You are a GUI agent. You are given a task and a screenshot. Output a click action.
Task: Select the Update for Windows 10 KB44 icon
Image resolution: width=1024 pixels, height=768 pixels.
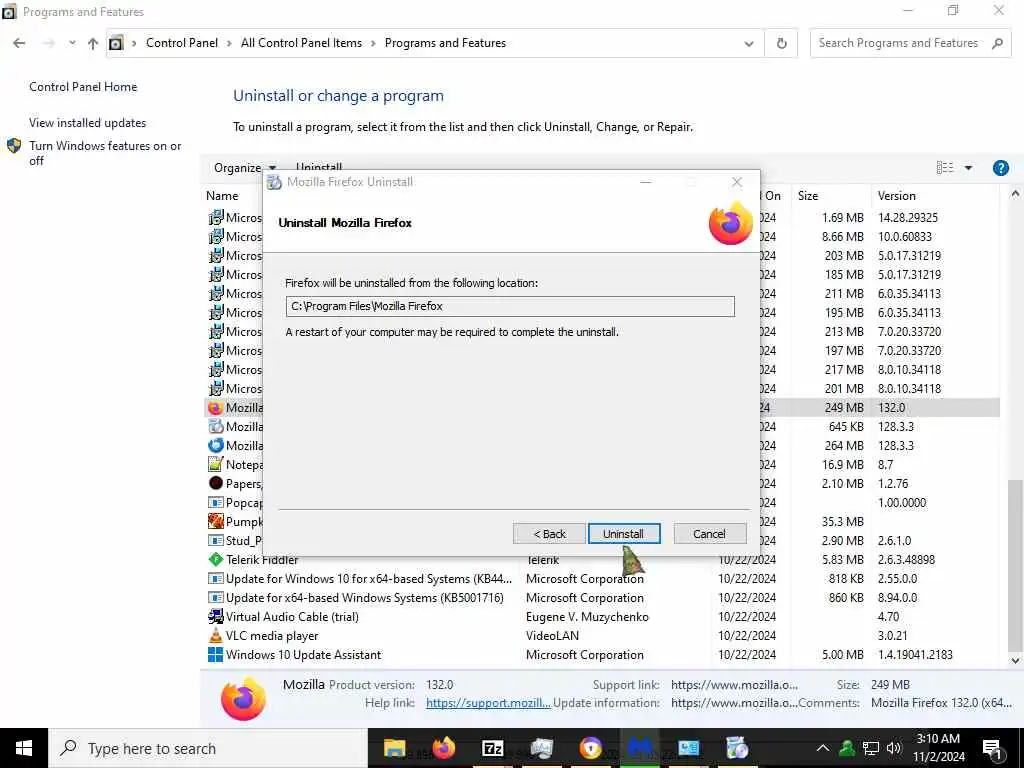[216, 579]
